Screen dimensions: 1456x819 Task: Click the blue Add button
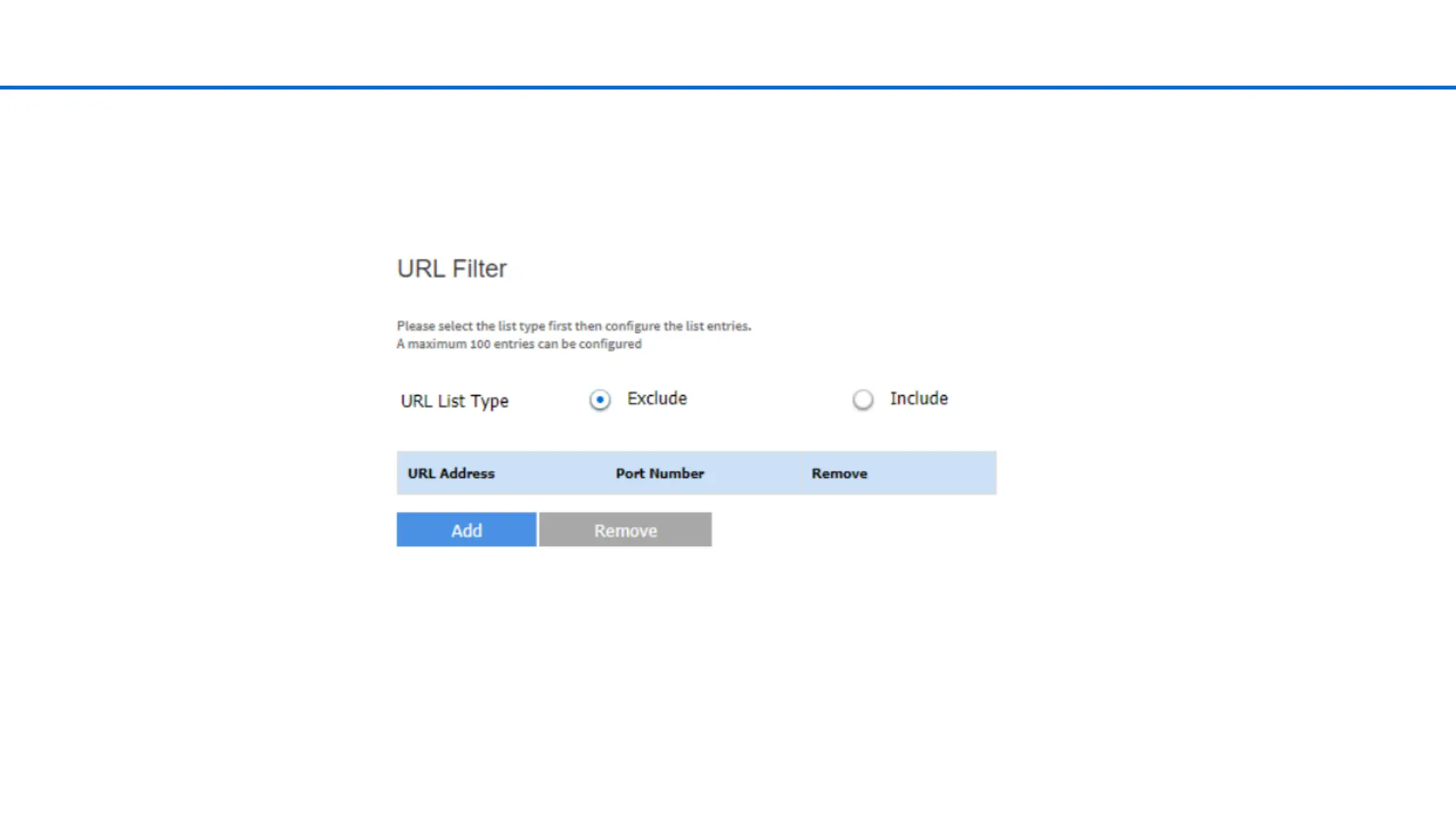[466, 530]
